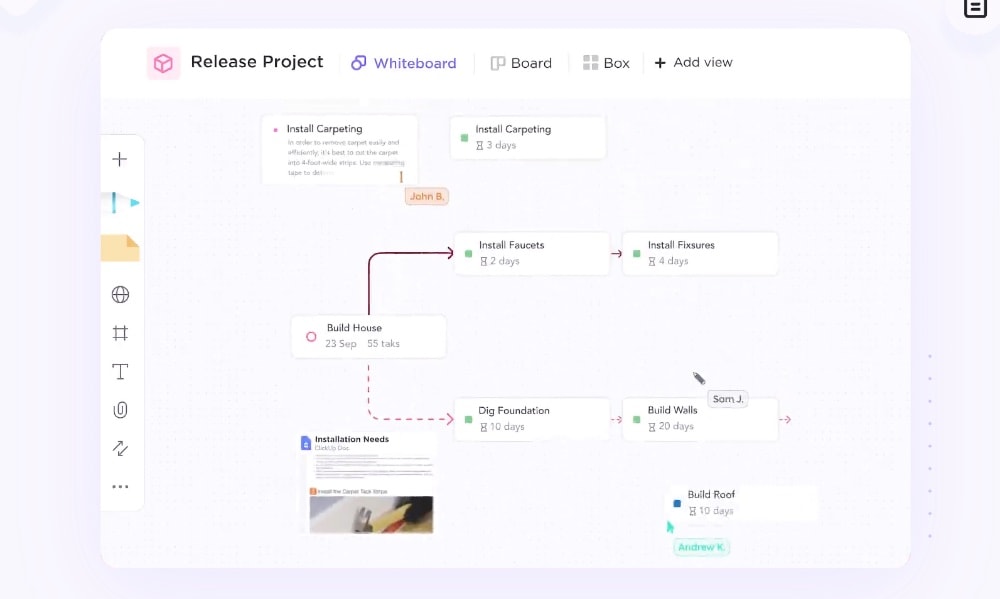The image size is (1000, 599).
Task: Click the plus icon in left toolbar
Action: click(120, 159)
